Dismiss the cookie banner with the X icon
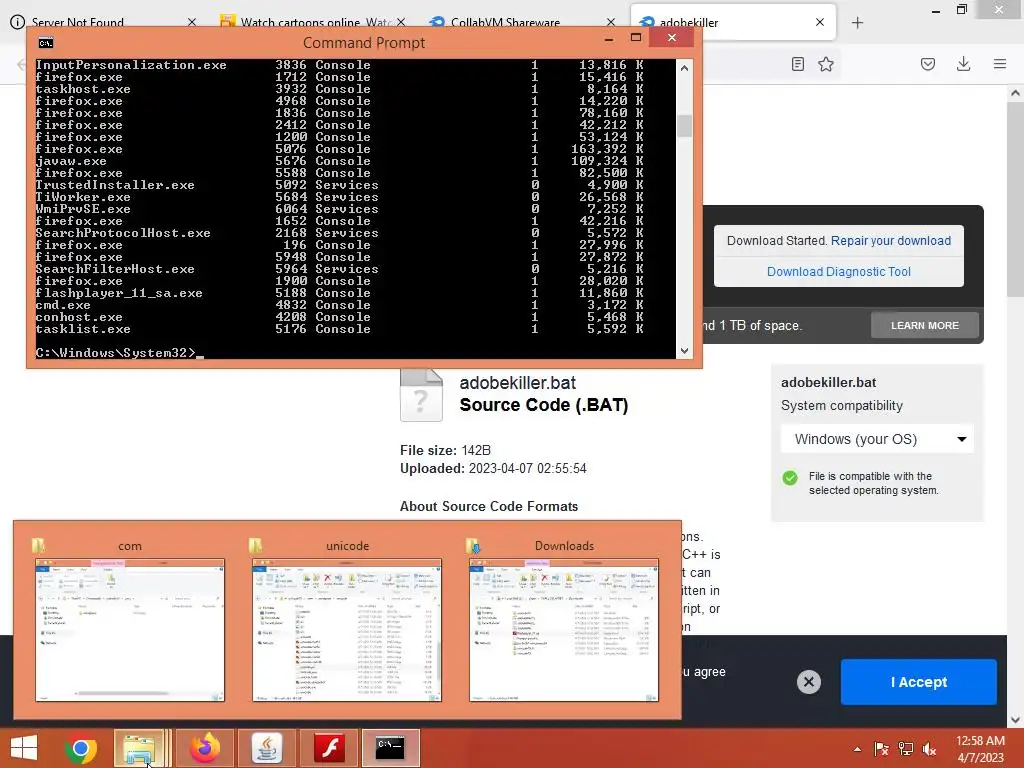The height and width of the screenshot is (768, 1024). coord(808,682)
